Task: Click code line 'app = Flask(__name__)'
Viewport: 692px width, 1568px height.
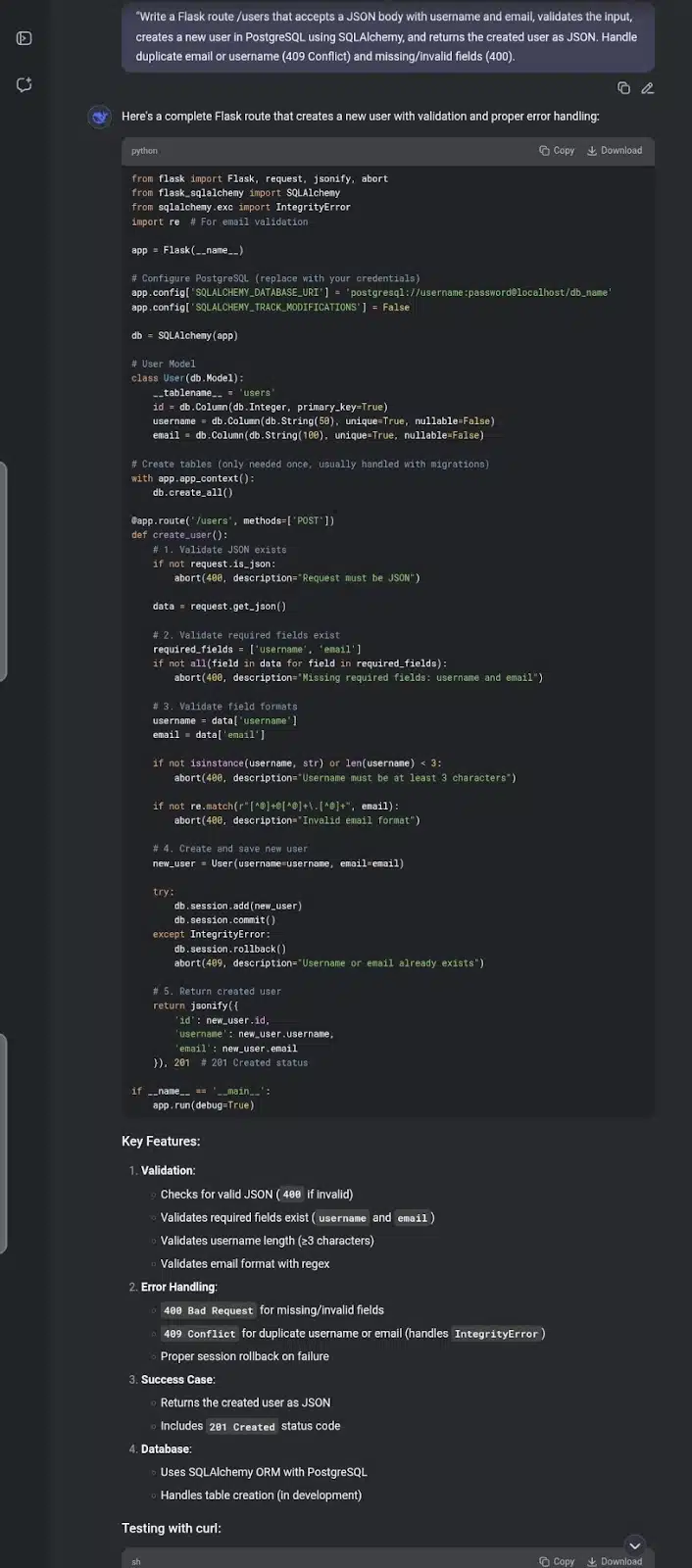Action: coord(187,250)
